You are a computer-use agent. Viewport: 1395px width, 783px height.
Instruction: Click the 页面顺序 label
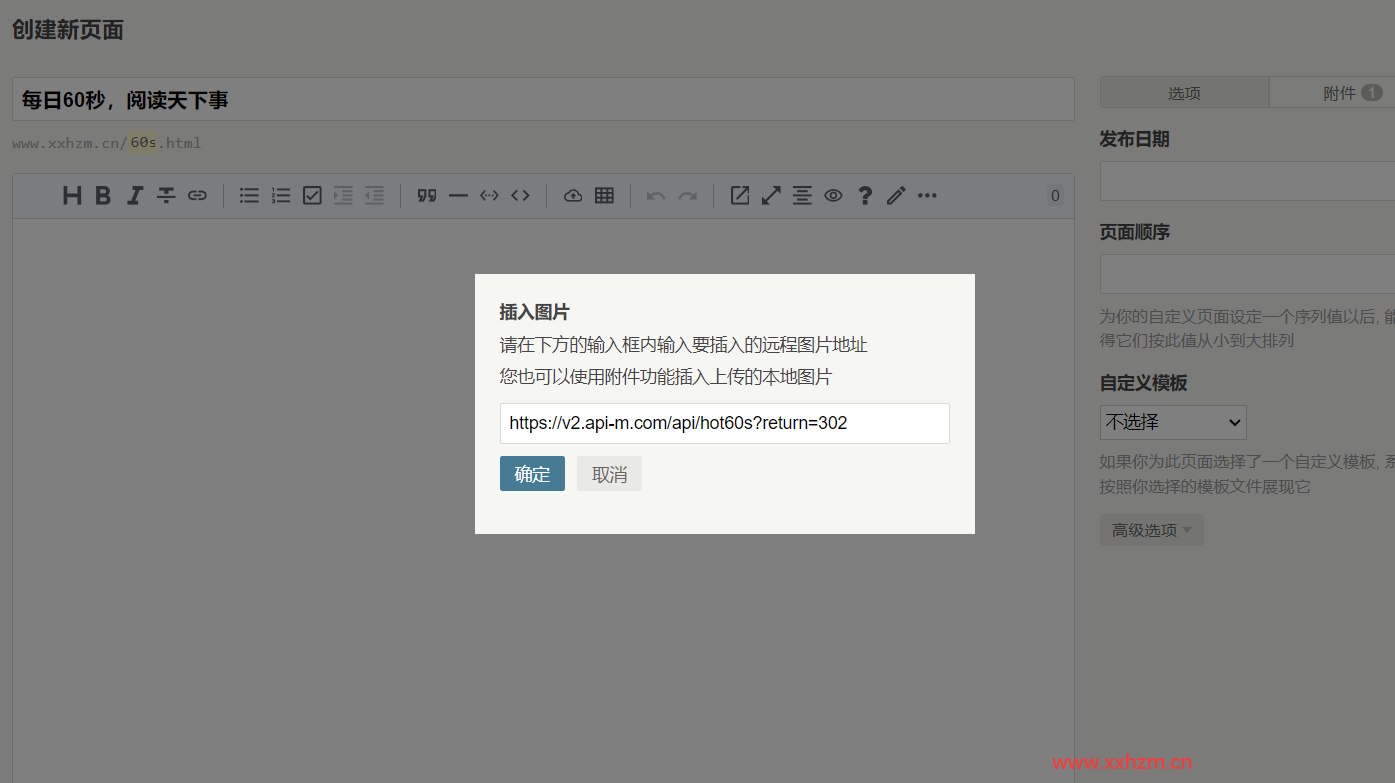pyautogui.click(x=1134, y=232)
